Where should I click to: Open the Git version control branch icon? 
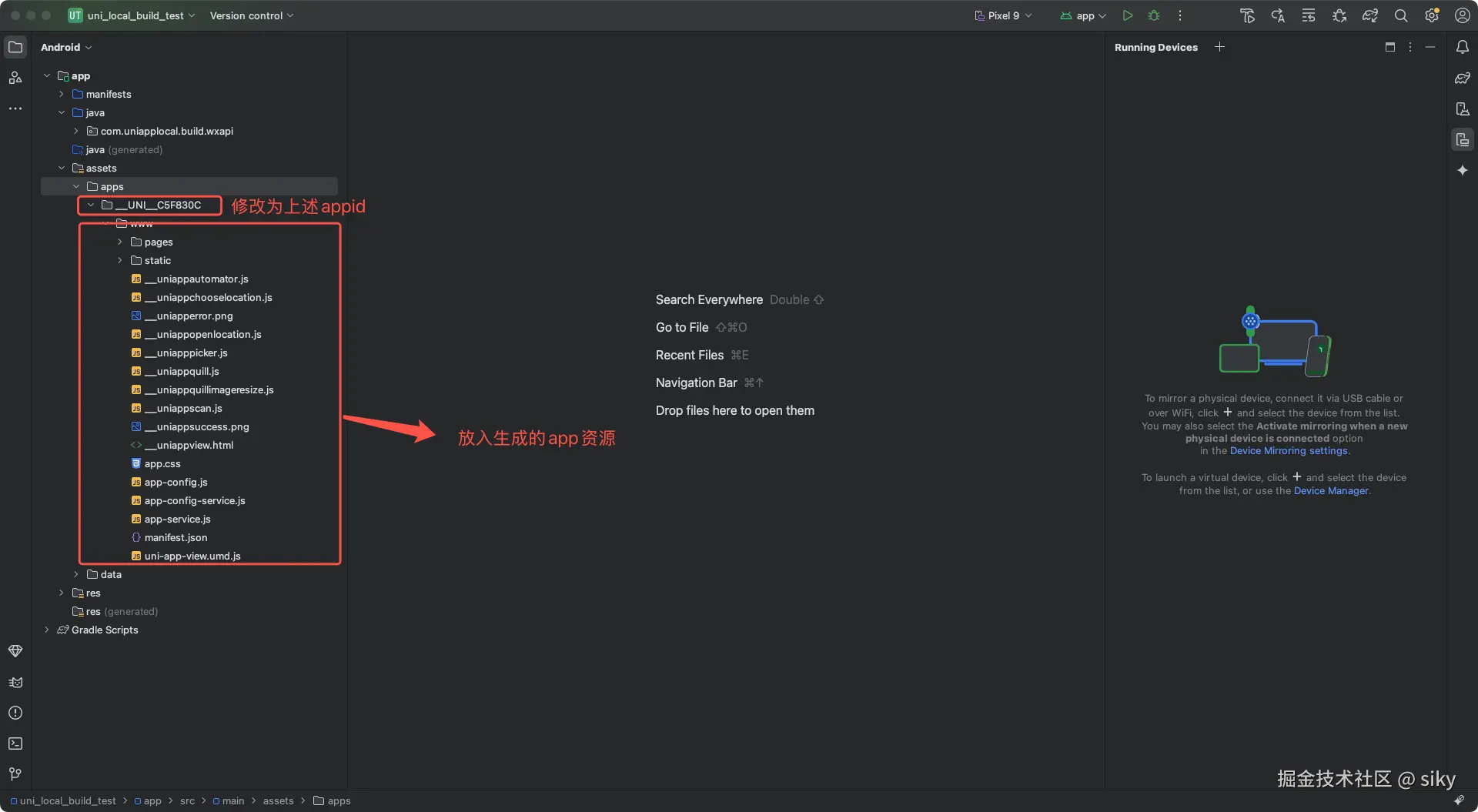[x=15, y=774]
